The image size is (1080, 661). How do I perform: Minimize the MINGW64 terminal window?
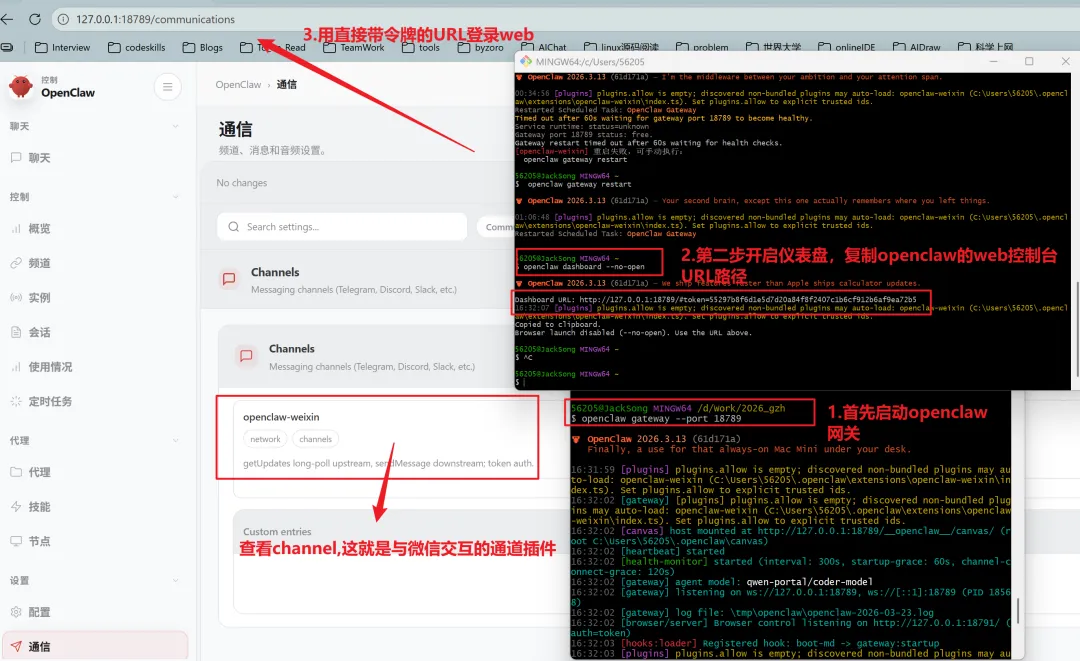tap(994, 61)
